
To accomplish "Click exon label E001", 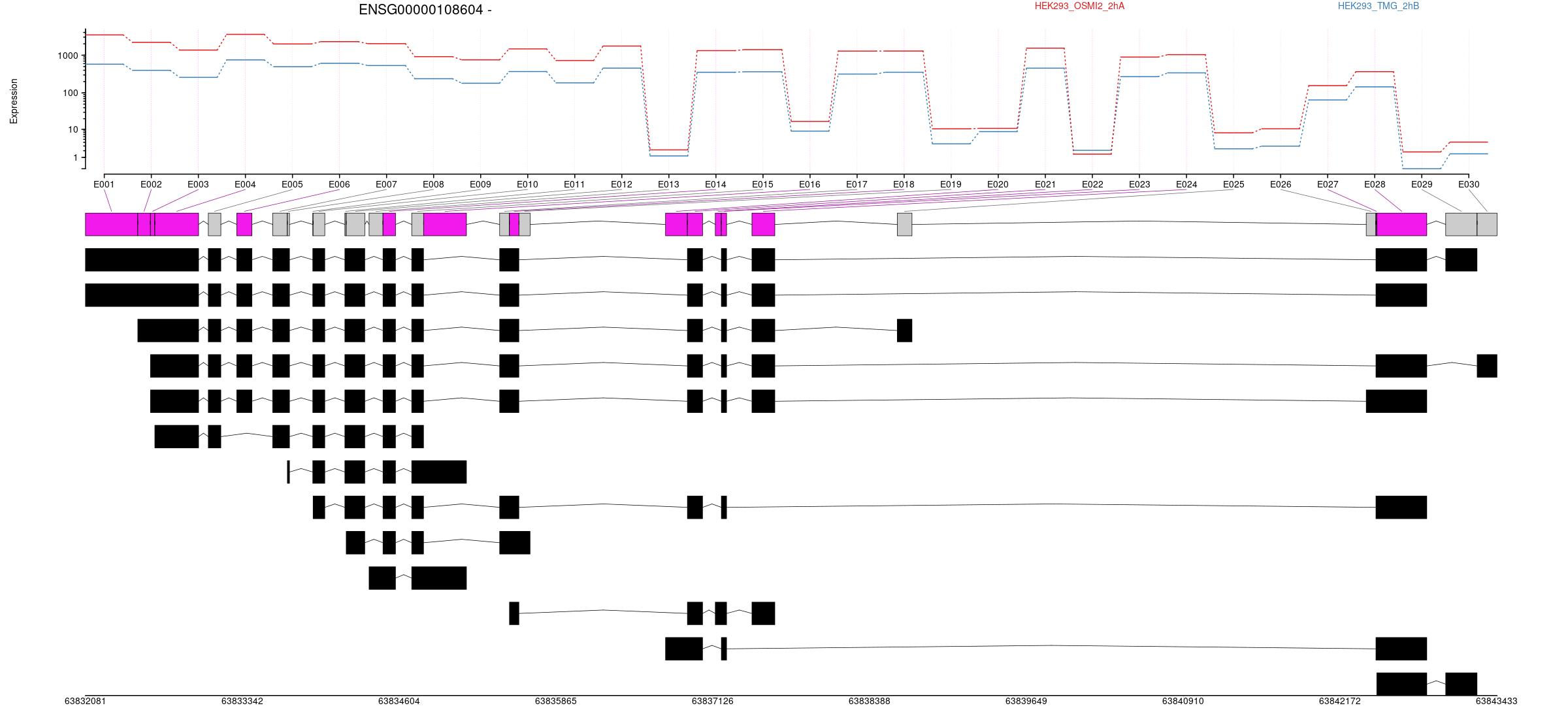I will click(104, 184).
